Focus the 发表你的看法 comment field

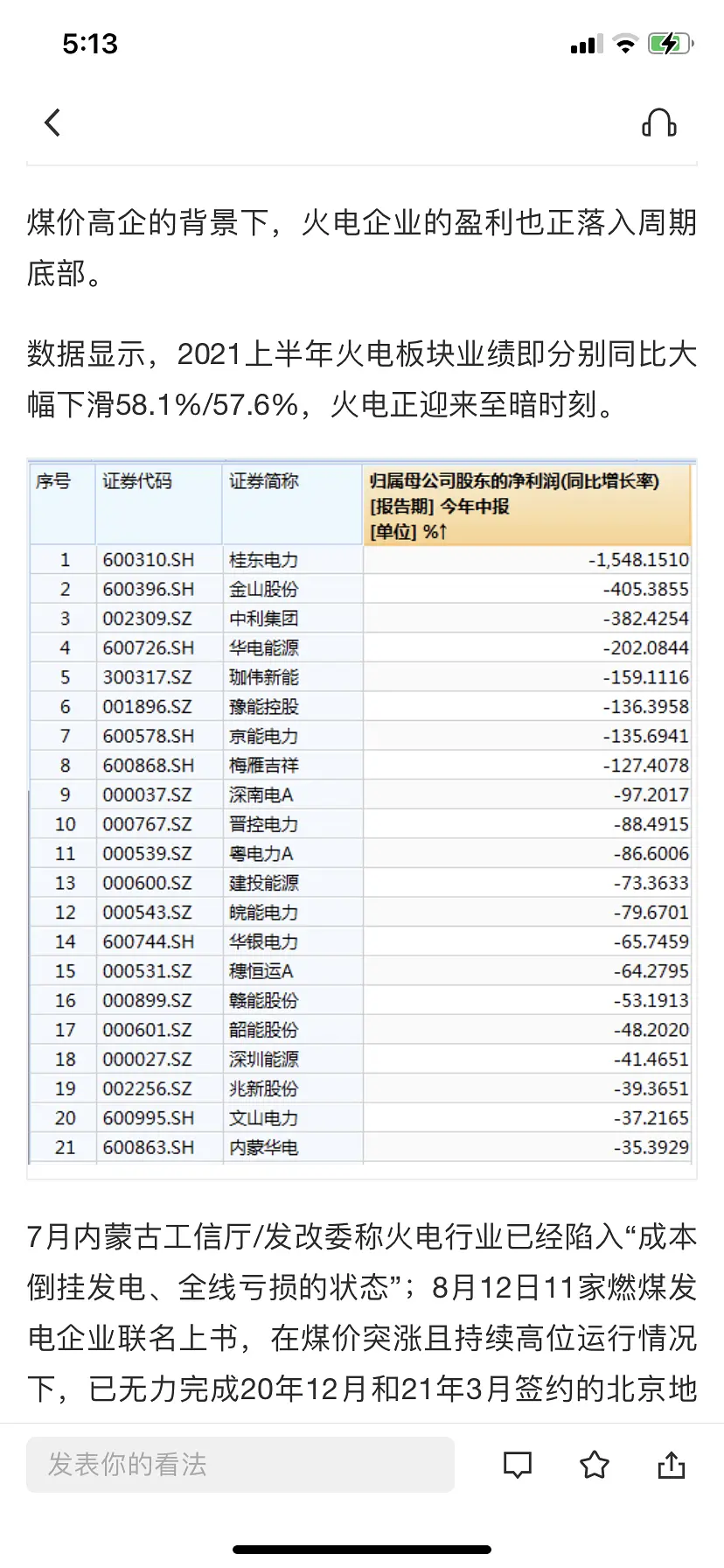coord(240,1465)
